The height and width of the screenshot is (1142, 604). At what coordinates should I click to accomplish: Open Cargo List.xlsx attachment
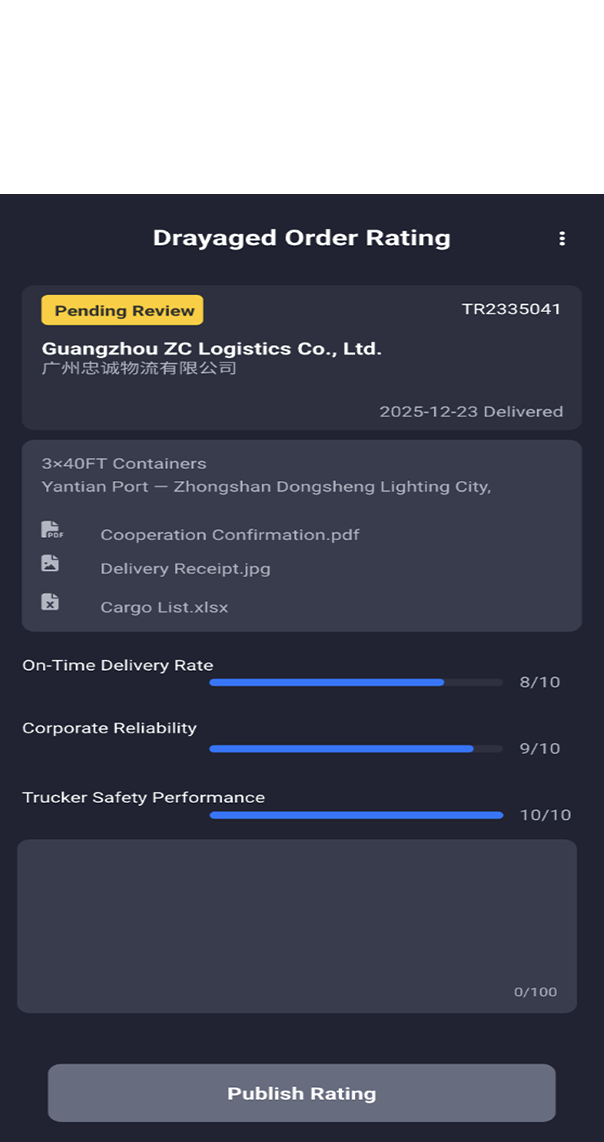164,607
